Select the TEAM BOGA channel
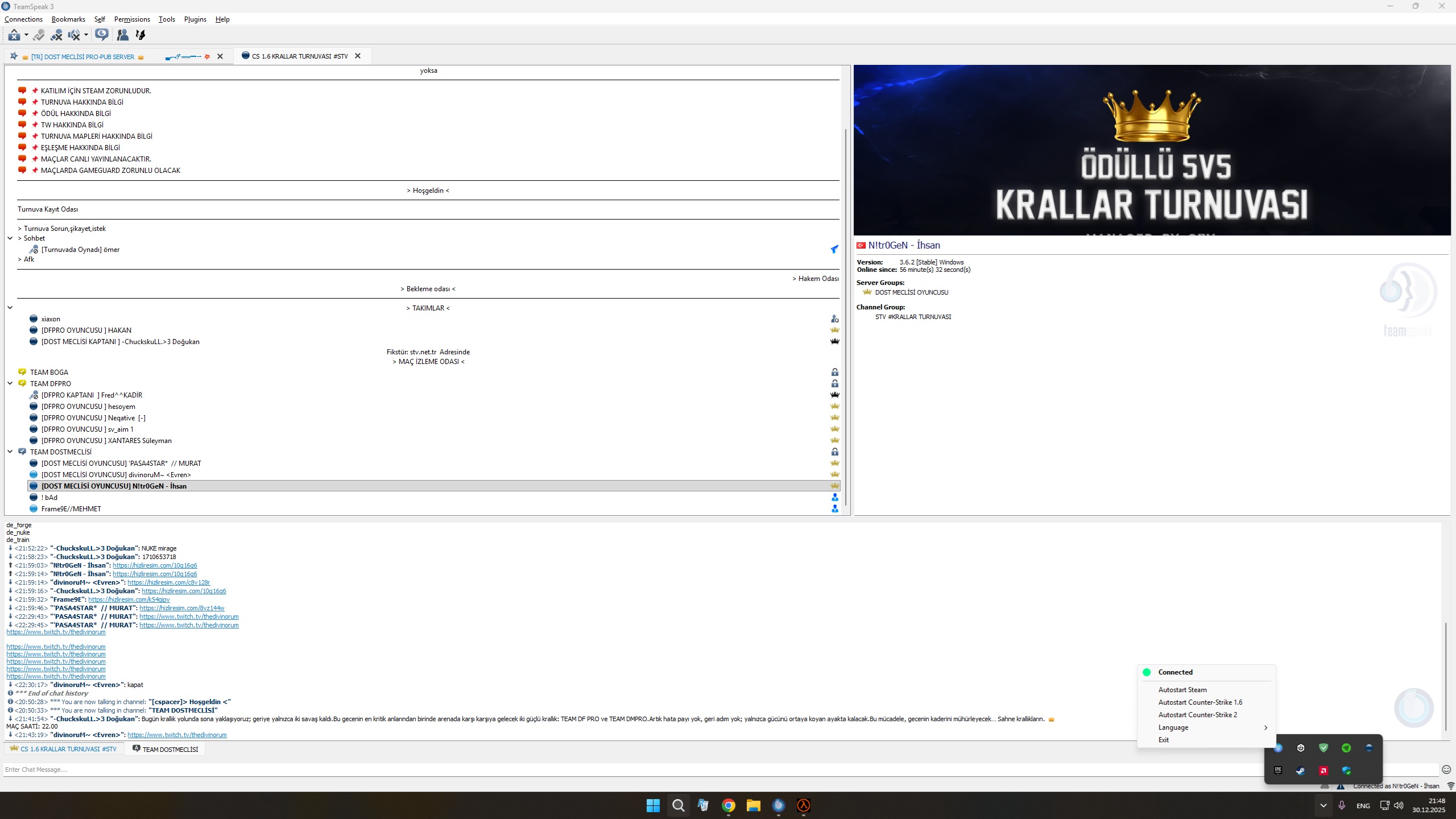This screenshot has width=1456, height=819. pos(49,373)
